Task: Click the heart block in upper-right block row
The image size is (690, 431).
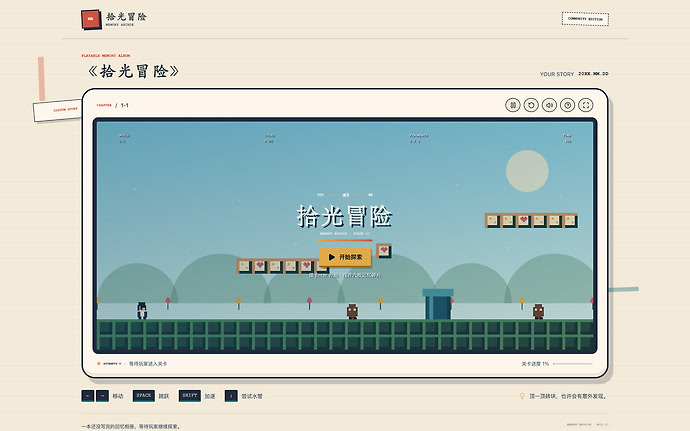Action: (x=524, y=220)
